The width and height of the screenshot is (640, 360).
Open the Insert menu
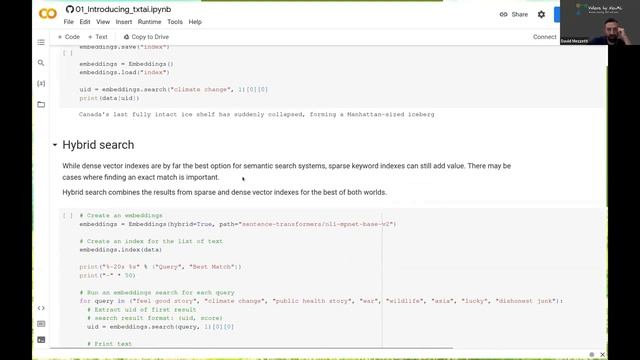[124, 22]
